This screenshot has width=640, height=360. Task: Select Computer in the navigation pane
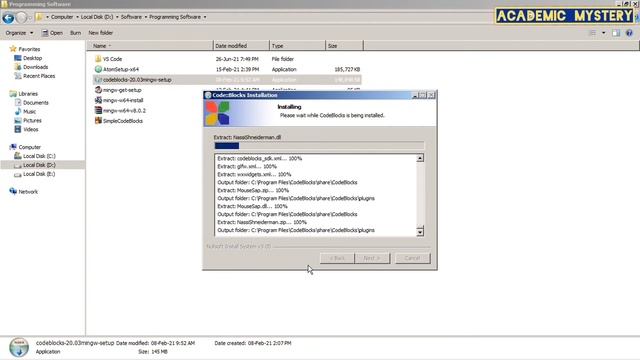[x=29, y=147]
